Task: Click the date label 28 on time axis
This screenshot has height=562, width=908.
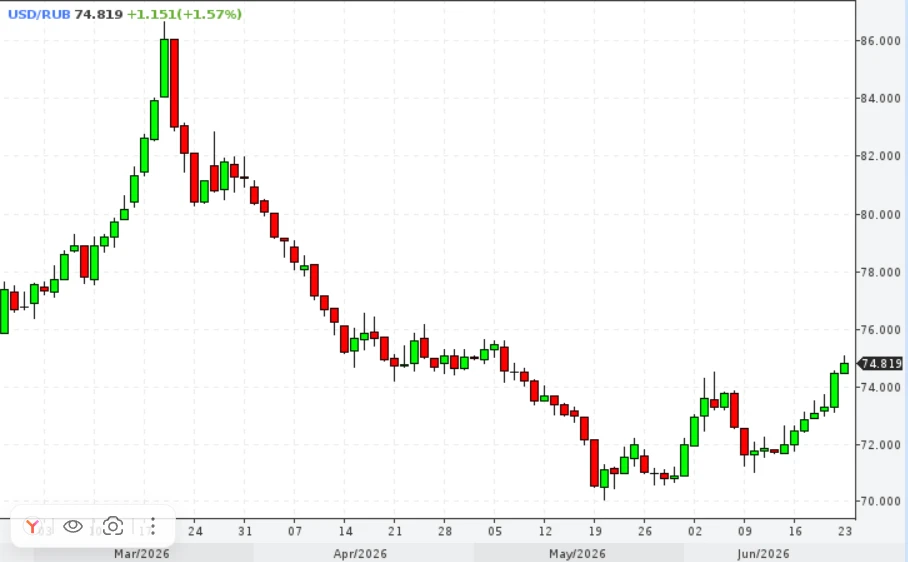Action: [x=445, y=531]
